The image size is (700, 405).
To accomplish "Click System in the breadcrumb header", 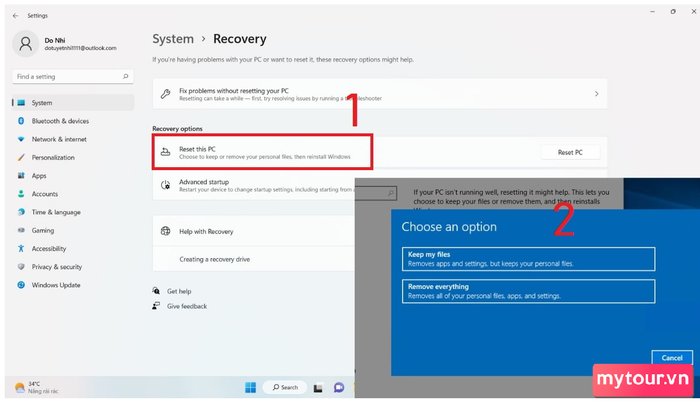I will coord(173,39).
